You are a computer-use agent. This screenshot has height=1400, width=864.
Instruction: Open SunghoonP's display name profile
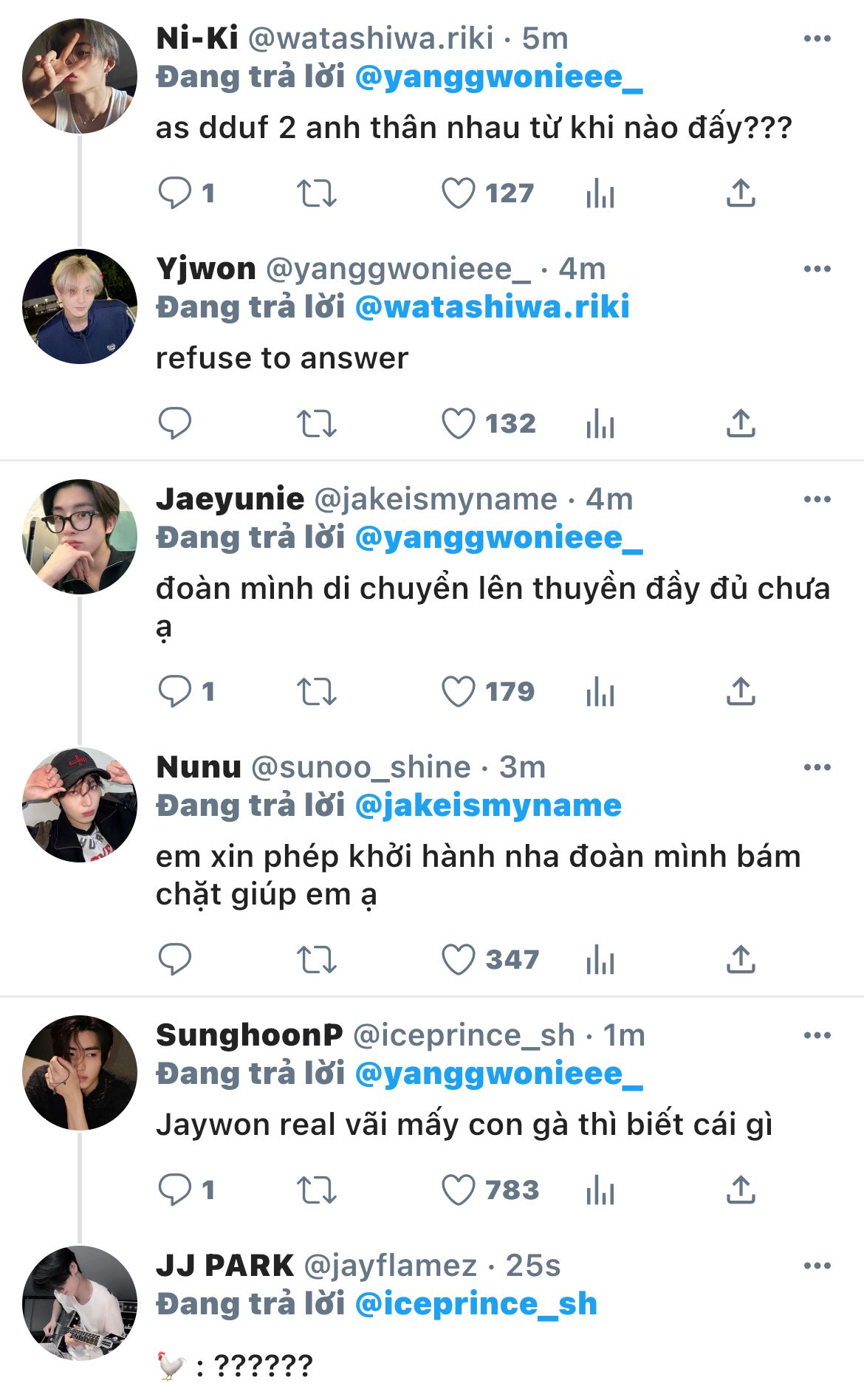[249, 1035]
